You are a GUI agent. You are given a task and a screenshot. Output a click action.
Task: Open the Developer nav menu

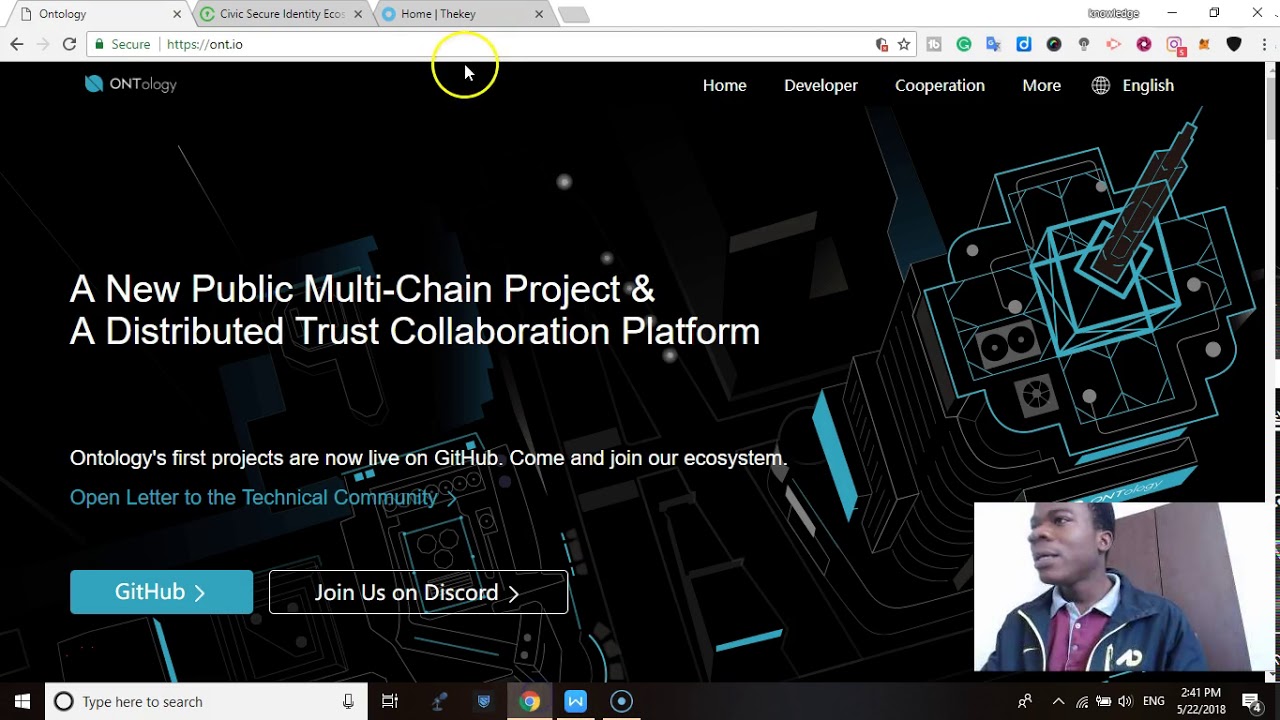click(x=821, y=85)
